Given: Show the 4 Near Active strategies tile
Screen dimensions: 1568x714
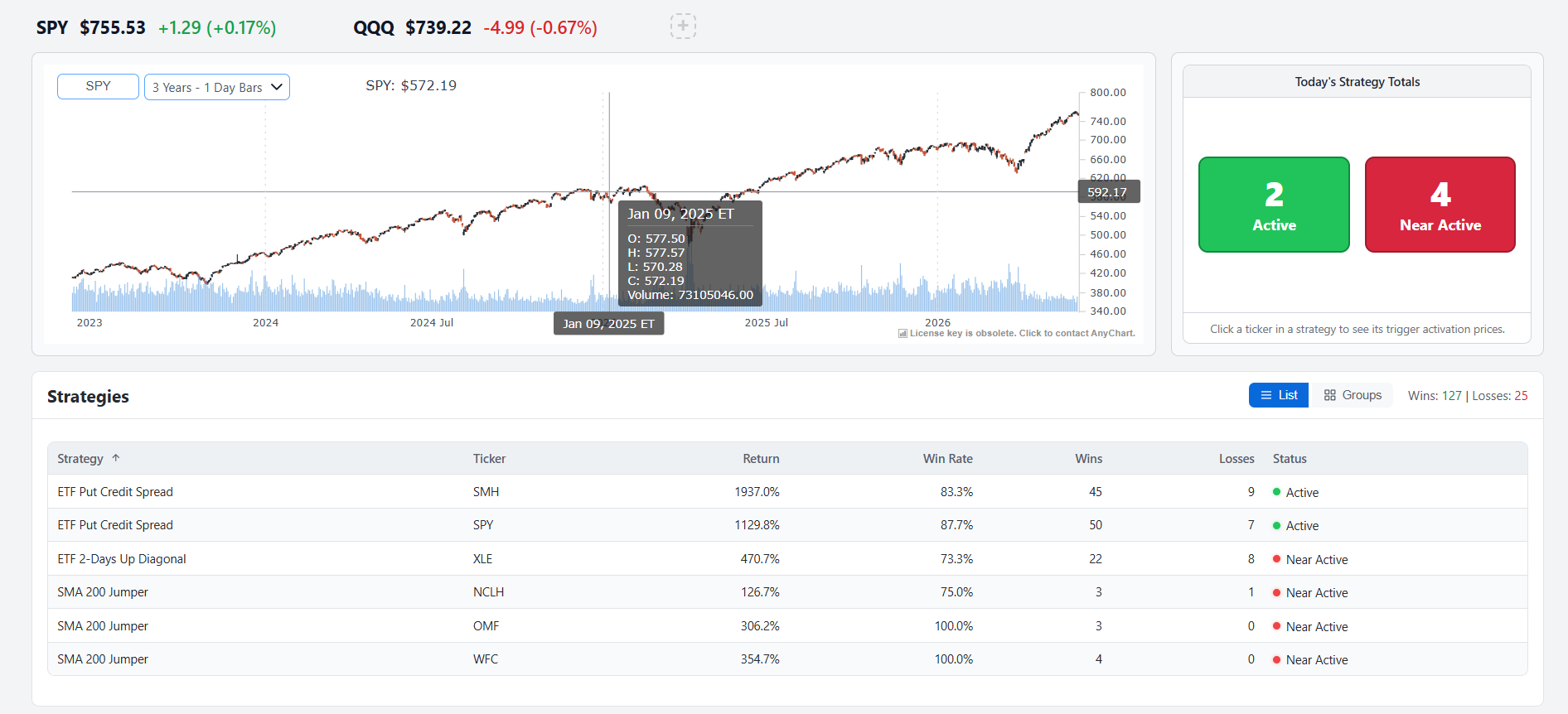Looking at the screenshot, I should click(x=1440, y=205).
